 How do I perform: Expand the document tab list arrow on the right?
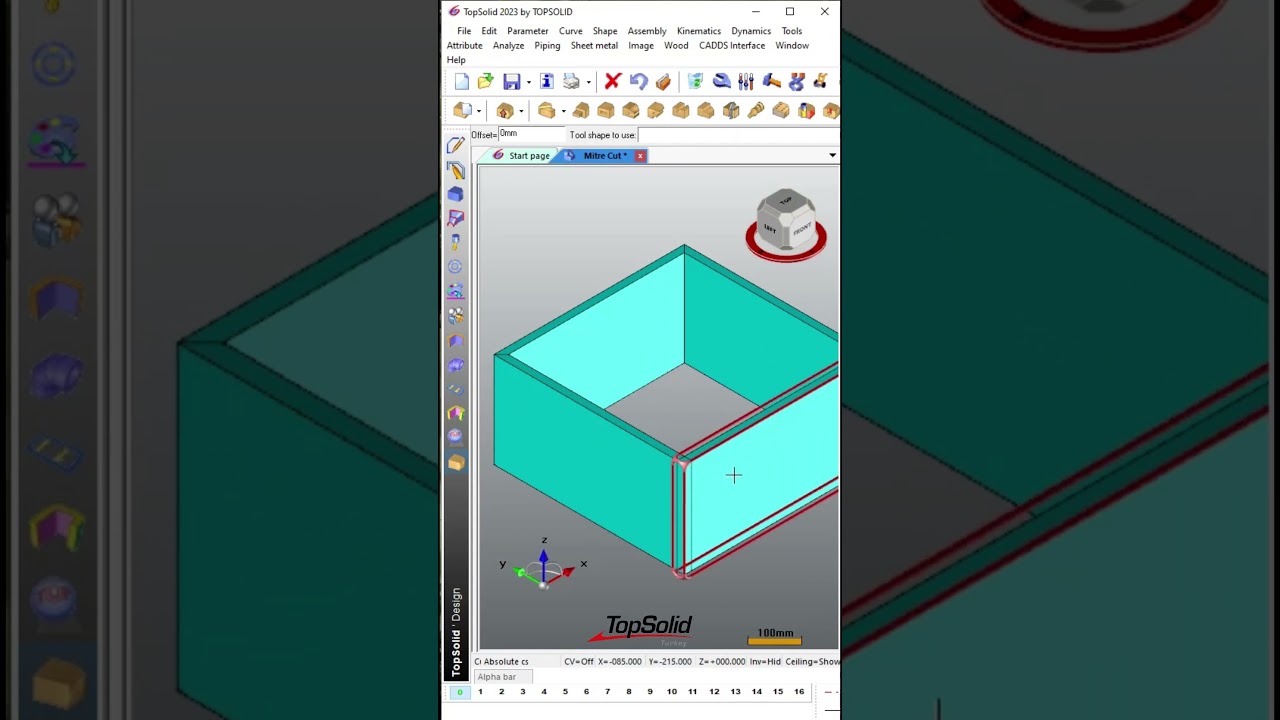832,156
